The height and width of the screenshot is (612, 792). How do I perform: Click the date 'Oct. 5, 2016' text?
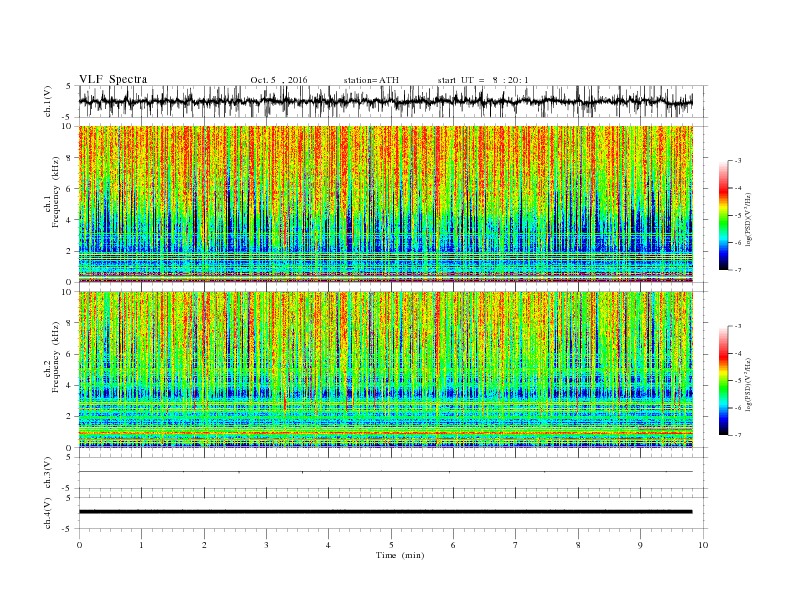[x=279, y=80]
